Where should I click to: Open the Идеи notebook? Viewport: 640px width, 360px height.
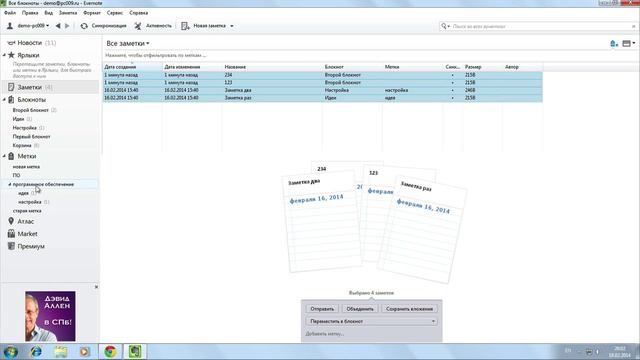click(x=18, y=119)
